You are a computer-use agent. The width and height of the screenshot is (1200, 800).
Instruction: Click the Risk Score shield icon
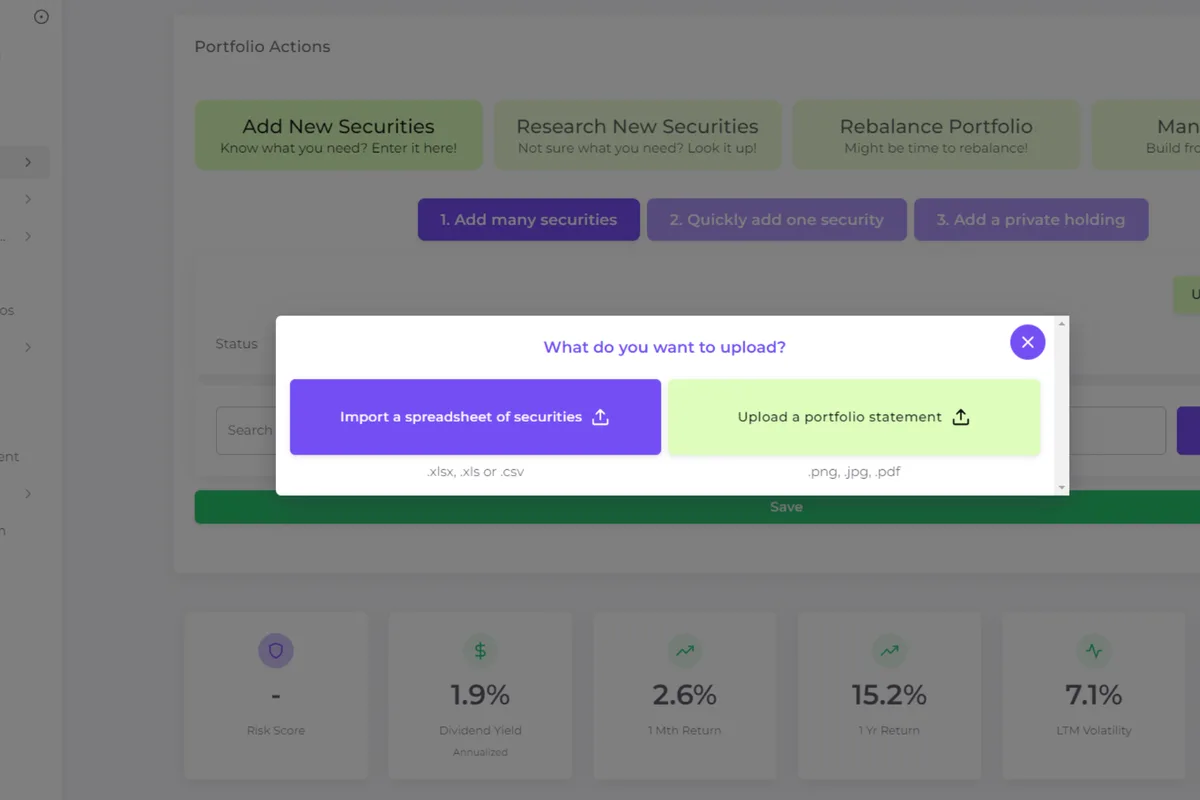click(x=276, y=650)
